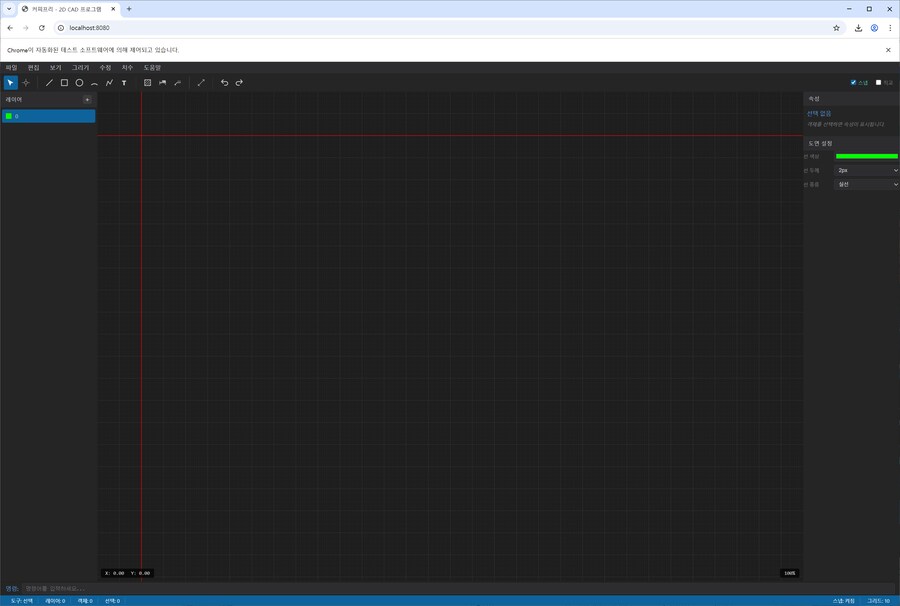Screen dimensions: 900x606
Task: Select the dimension measure tool
Action: (x=201, y=83)
